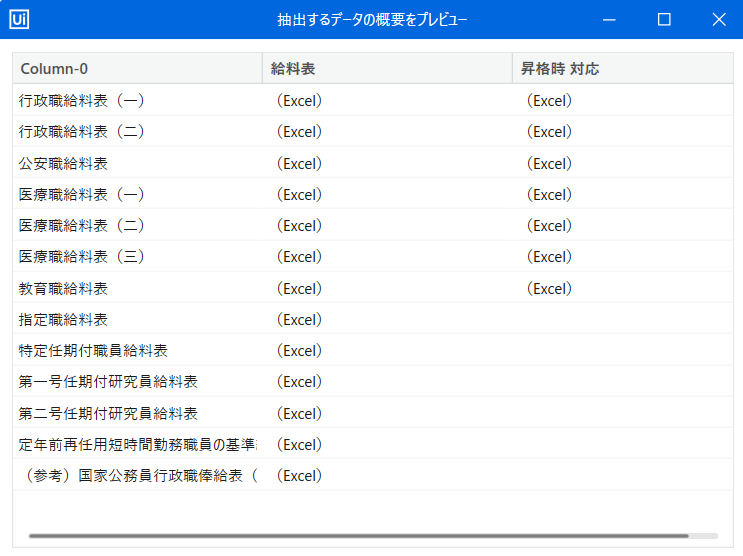The height and width of the screenshot is (556, 743).
Task: Select the 医療職給料表（三） cell
Action: click(137, 256)
